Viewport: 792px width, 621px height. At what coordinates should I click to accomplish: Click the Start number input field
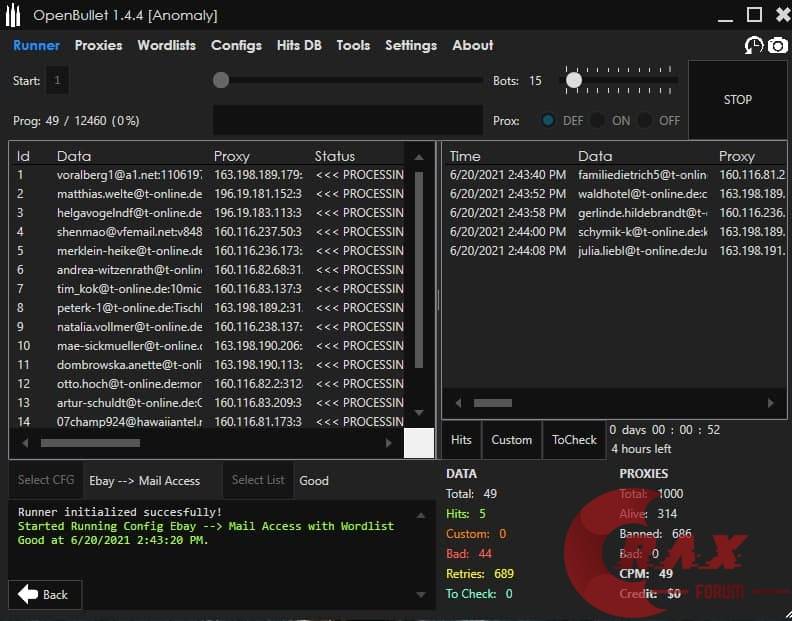[58, 81]
